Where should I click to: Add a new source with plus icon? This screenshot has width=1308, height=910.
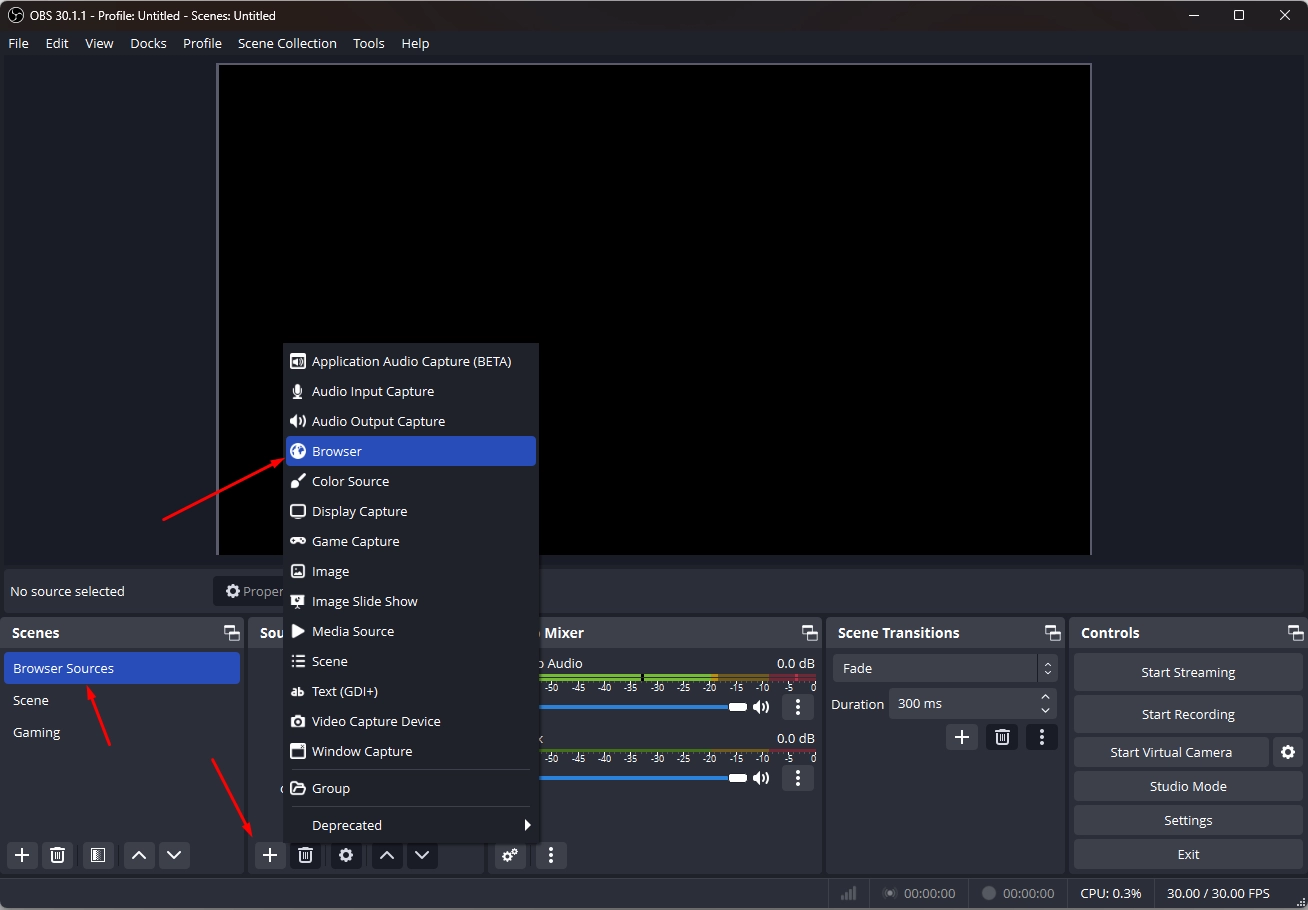click(270, 855)
